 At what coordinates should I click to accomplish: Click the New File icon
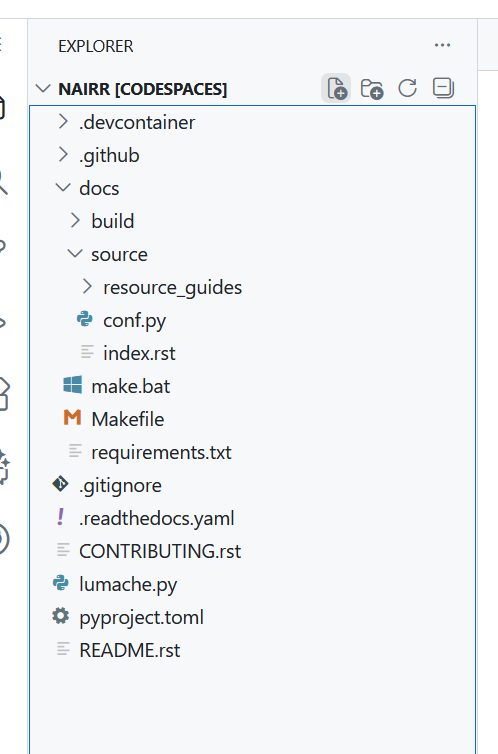click(336, 88)
